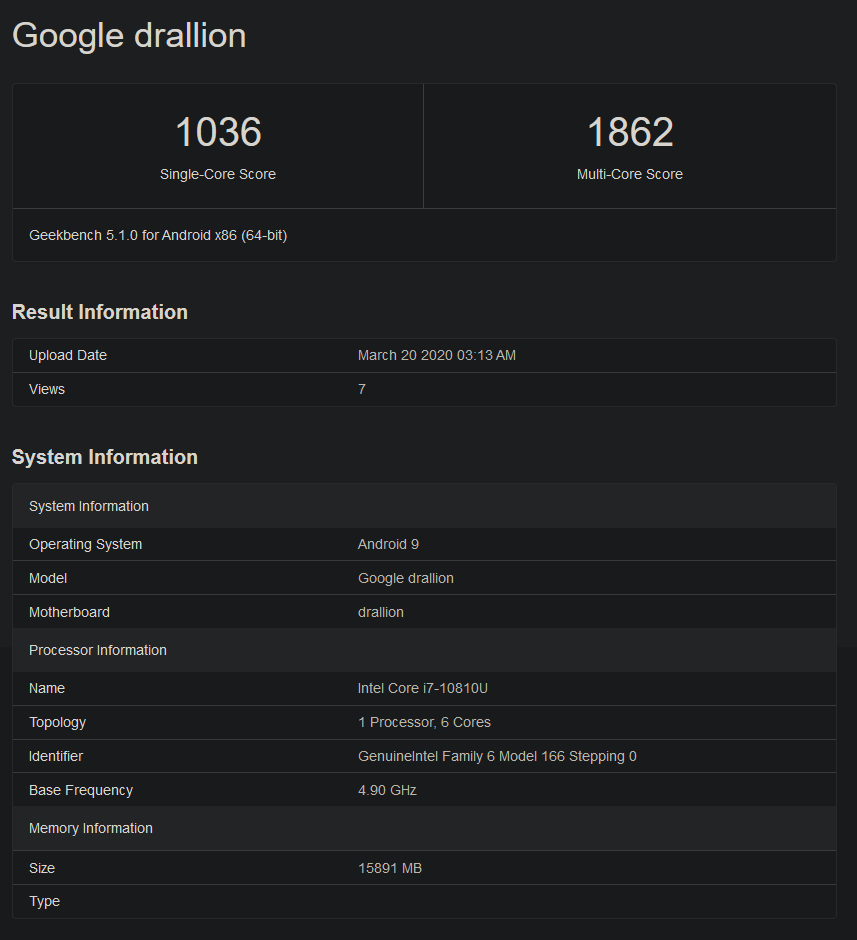Select the date March 20 2020 03:13 AM
The height and width of the screenshot is (940, 857).
[437, 355]
